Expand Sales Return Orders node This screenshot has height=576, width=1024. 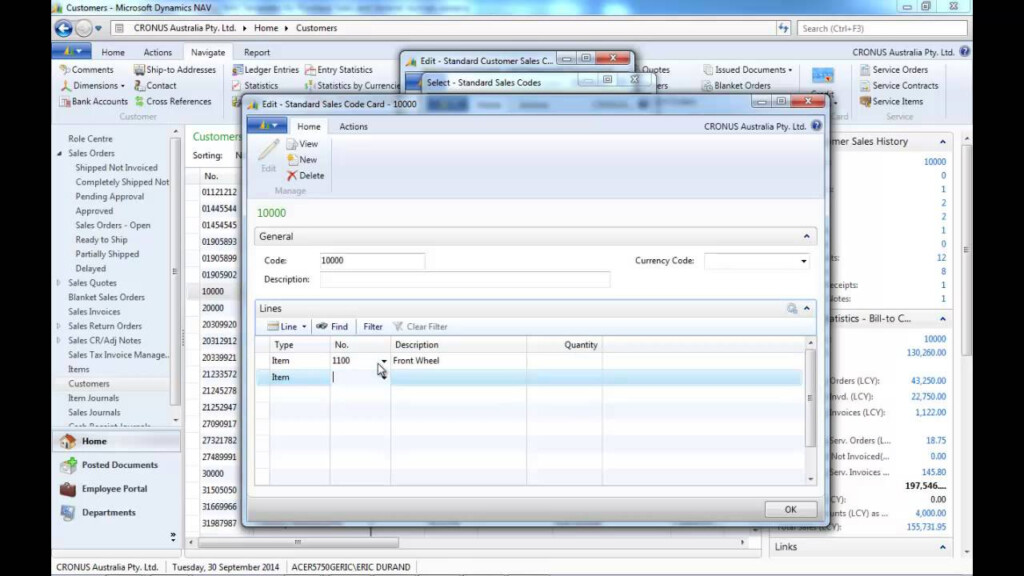click(x=59, y=326)
